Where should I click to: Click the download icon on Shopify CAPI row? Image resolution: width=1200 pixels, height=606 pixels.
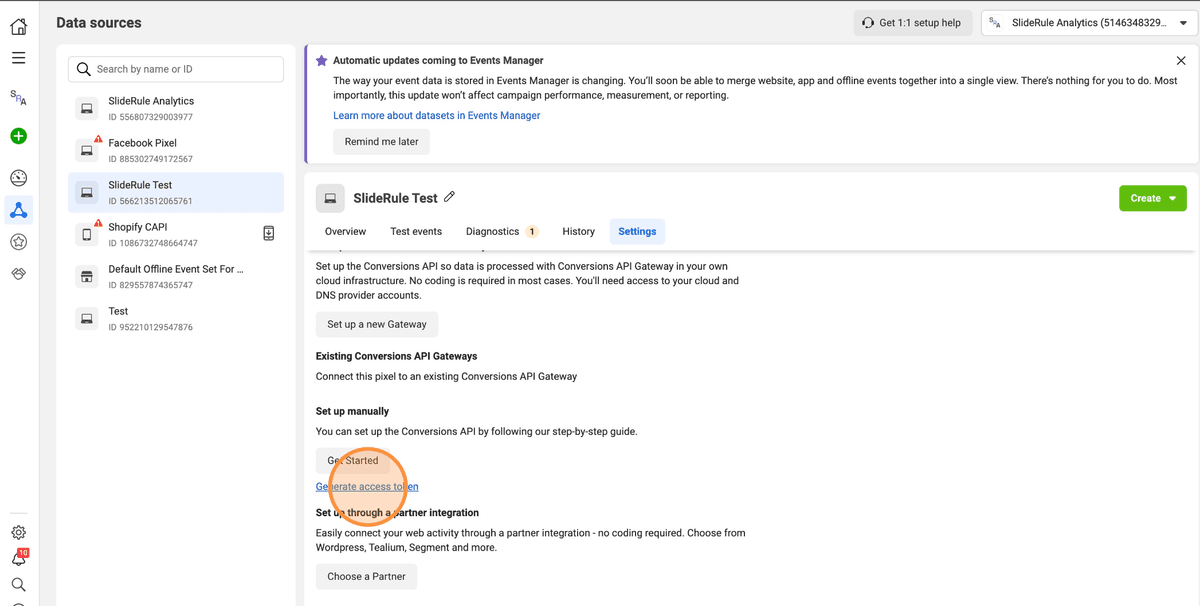coord(269,233)
